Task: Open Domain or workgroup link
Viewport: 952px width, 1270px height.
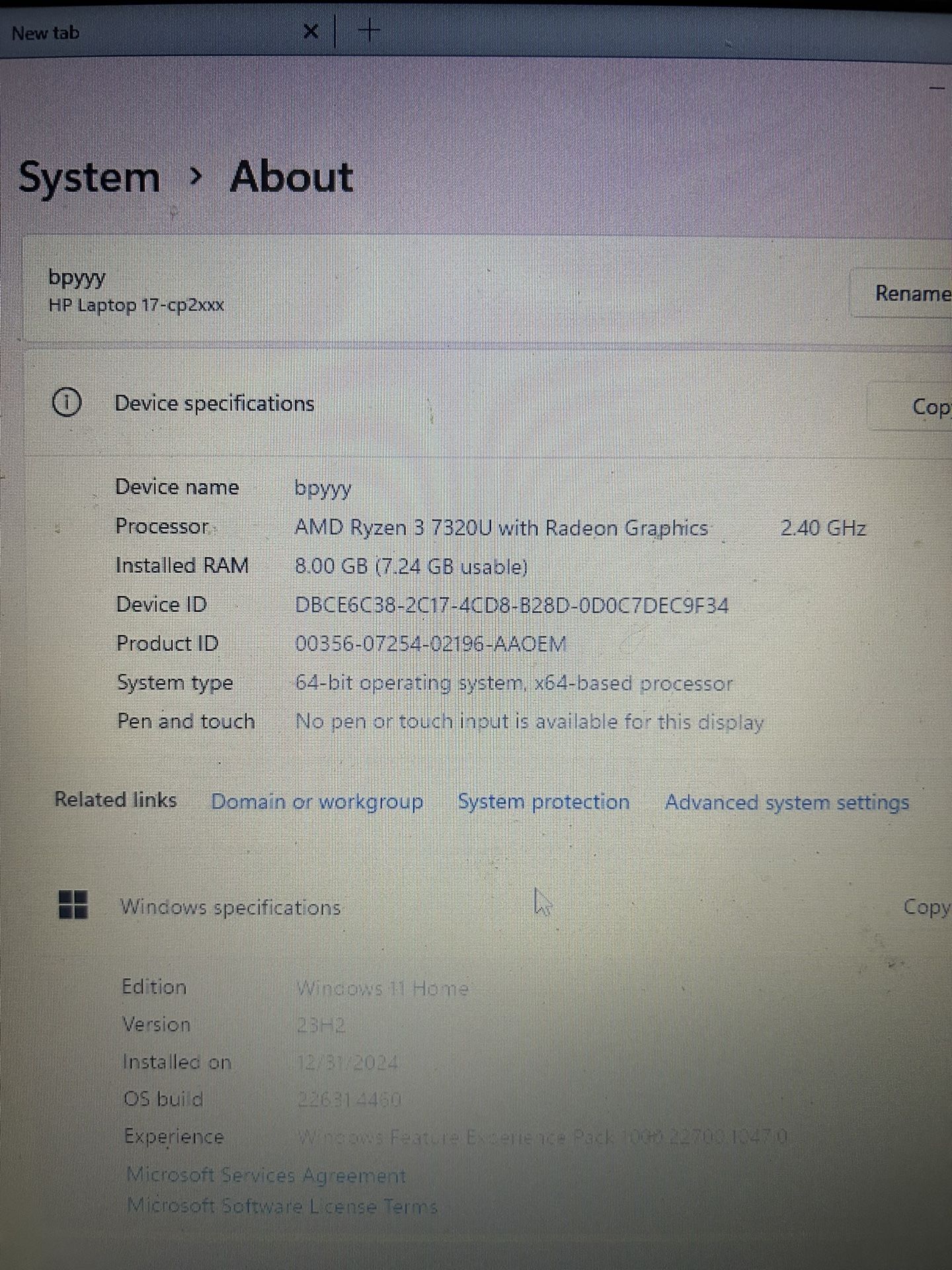Action: point(317,802)
